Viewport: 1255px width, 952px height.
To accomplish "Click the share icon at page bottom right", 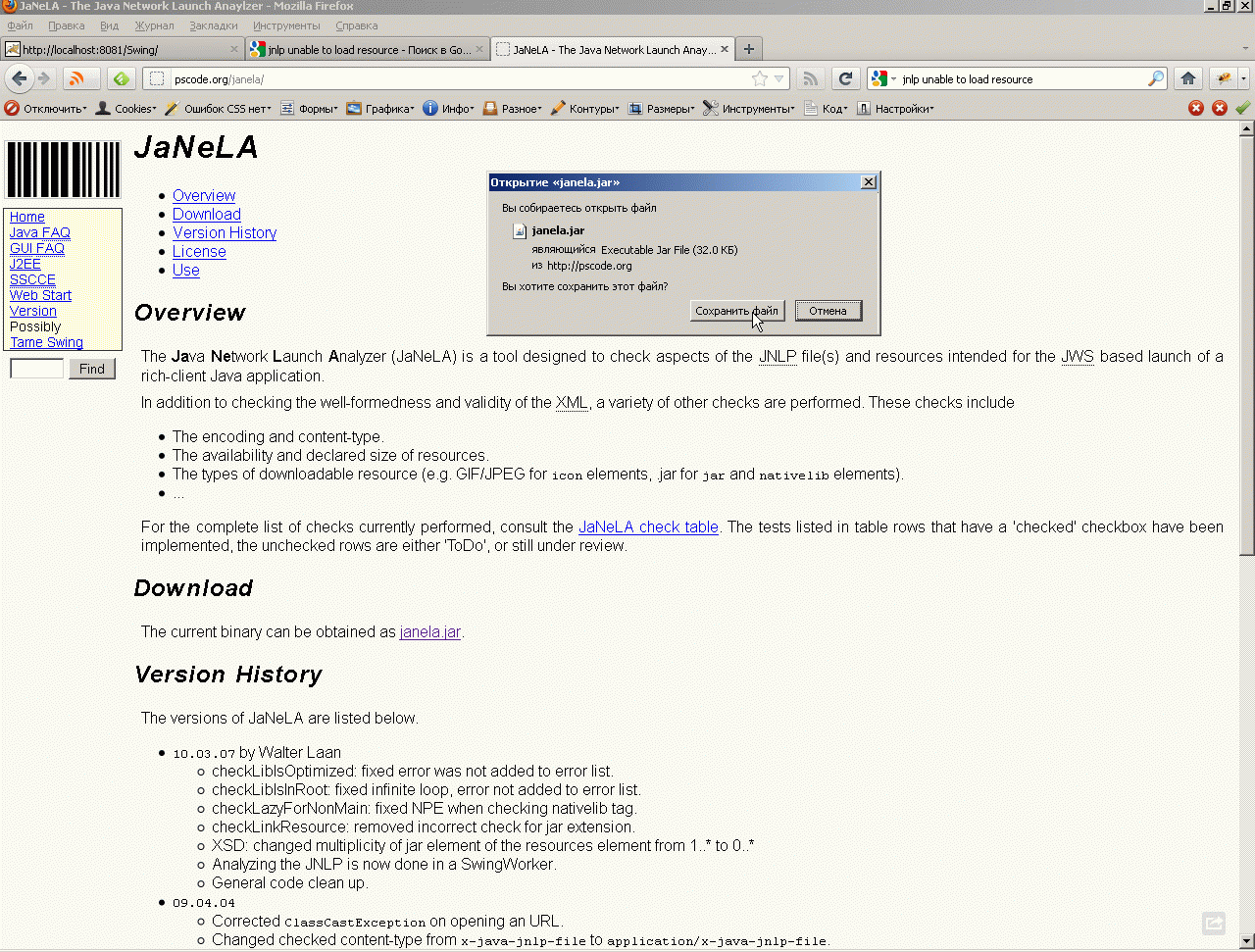I will coord(1214,923).
